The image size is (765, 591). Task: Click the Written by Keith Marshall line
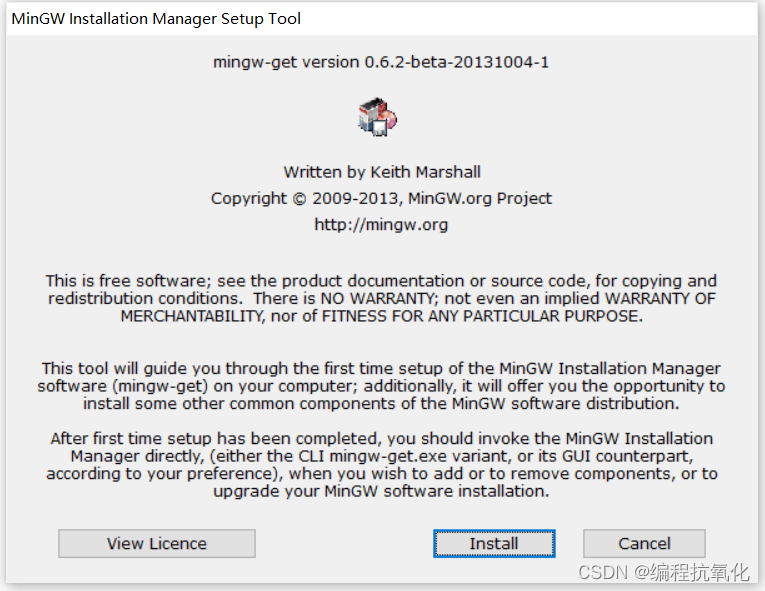pyautogui.click(x=382, y=172)
